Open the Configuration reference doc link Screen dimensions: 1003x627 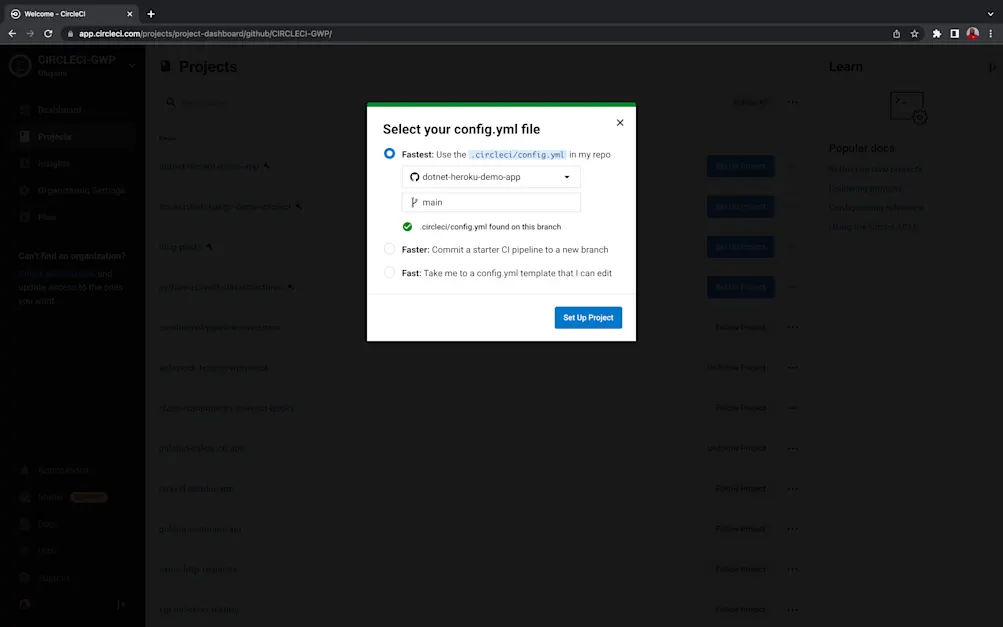point(876,208)
